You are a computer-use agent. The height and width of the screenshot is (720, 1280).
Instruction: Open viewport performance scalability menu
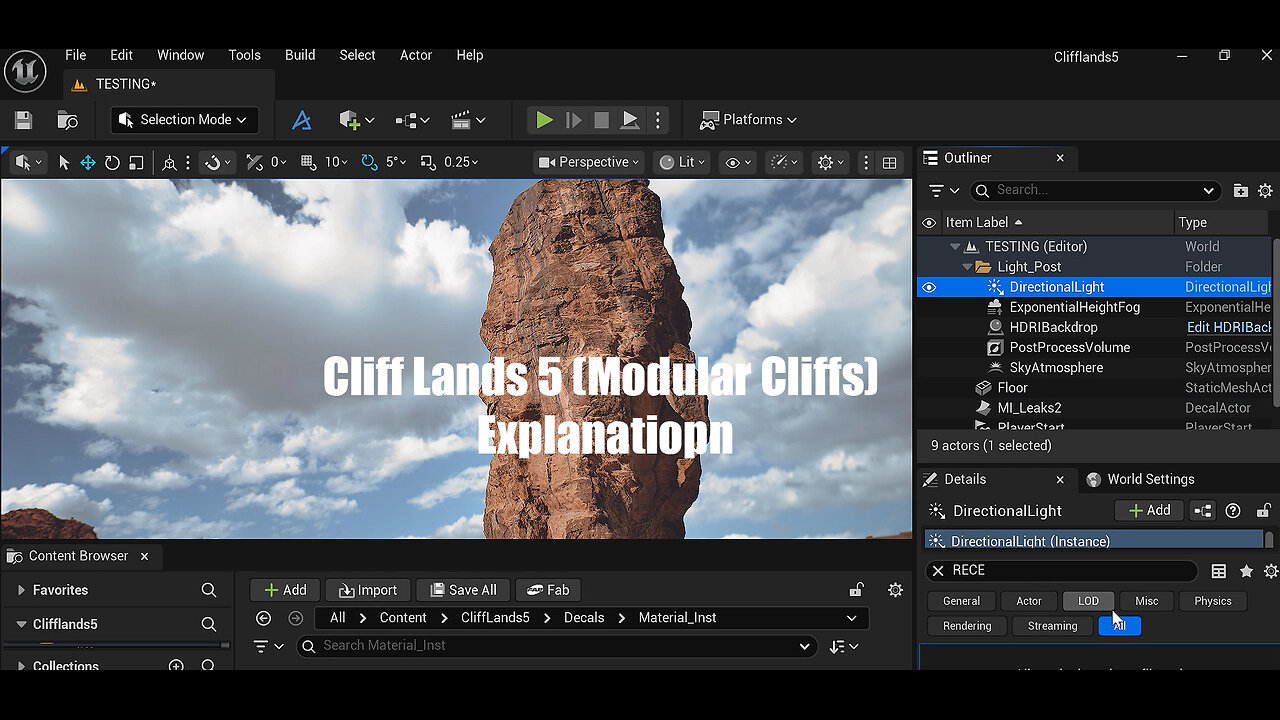pos(784,162)
